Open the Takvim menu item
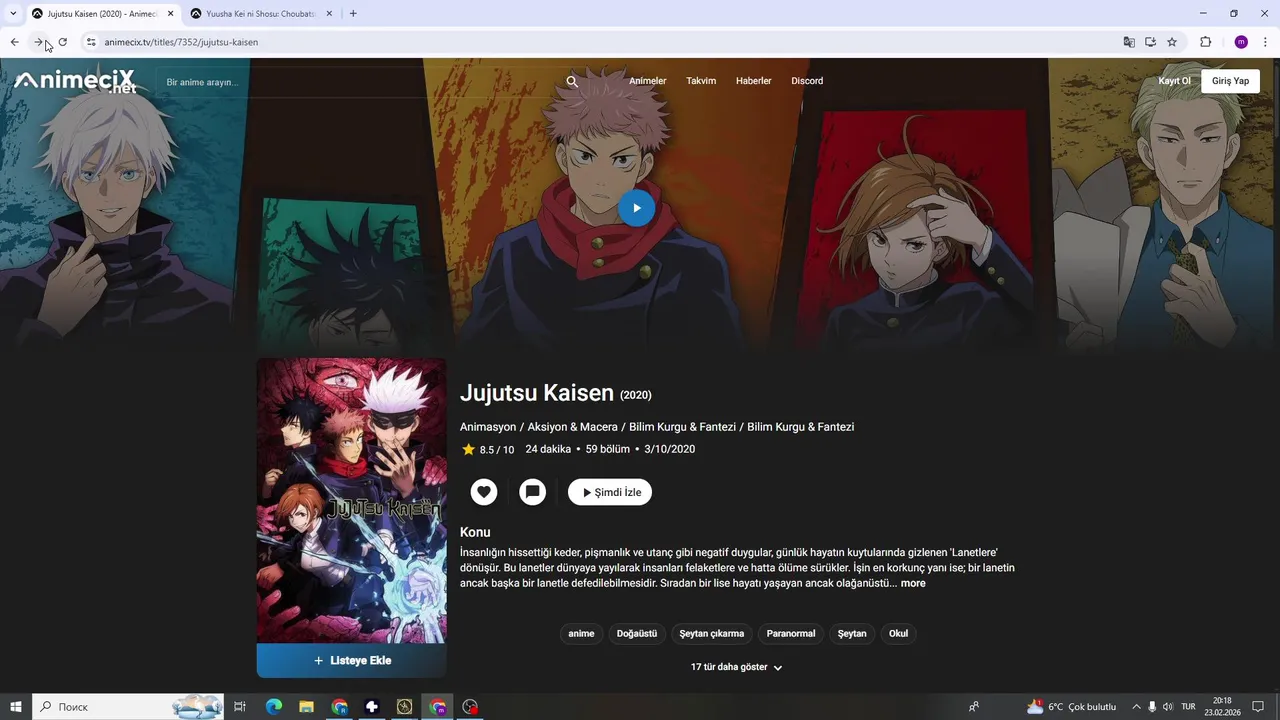1280x720 pixels. (x=701, y=81)
